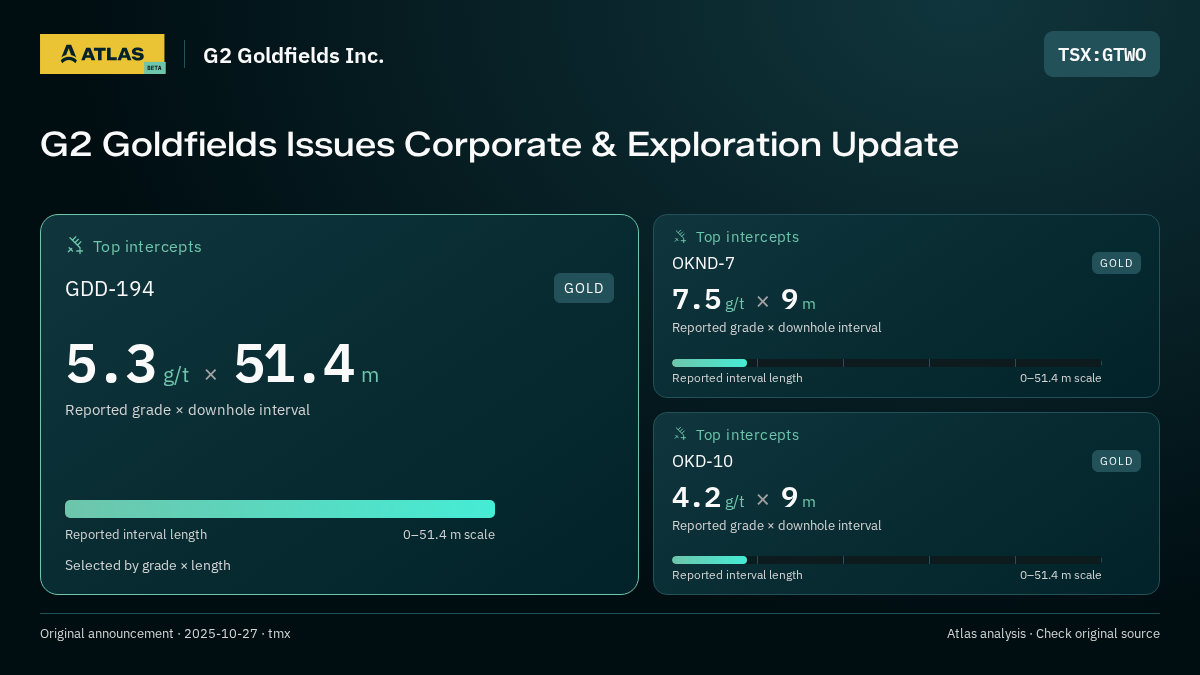Click the 9 m interval value in the OKD-10 card
The height and width of the screenshot is (675, 1200).
point(798,498)
